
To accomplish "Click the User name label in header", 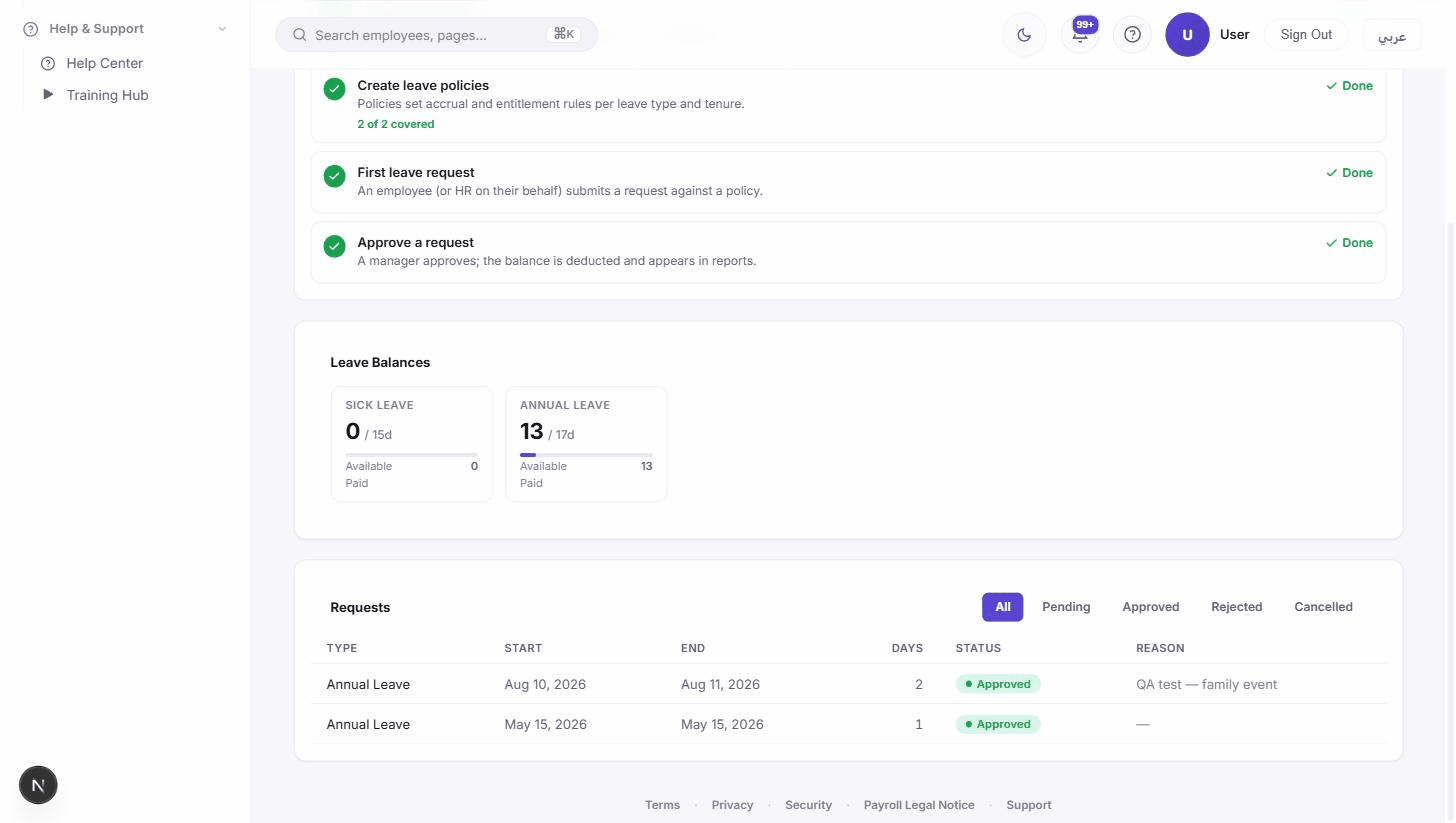I will point(1234,34).
